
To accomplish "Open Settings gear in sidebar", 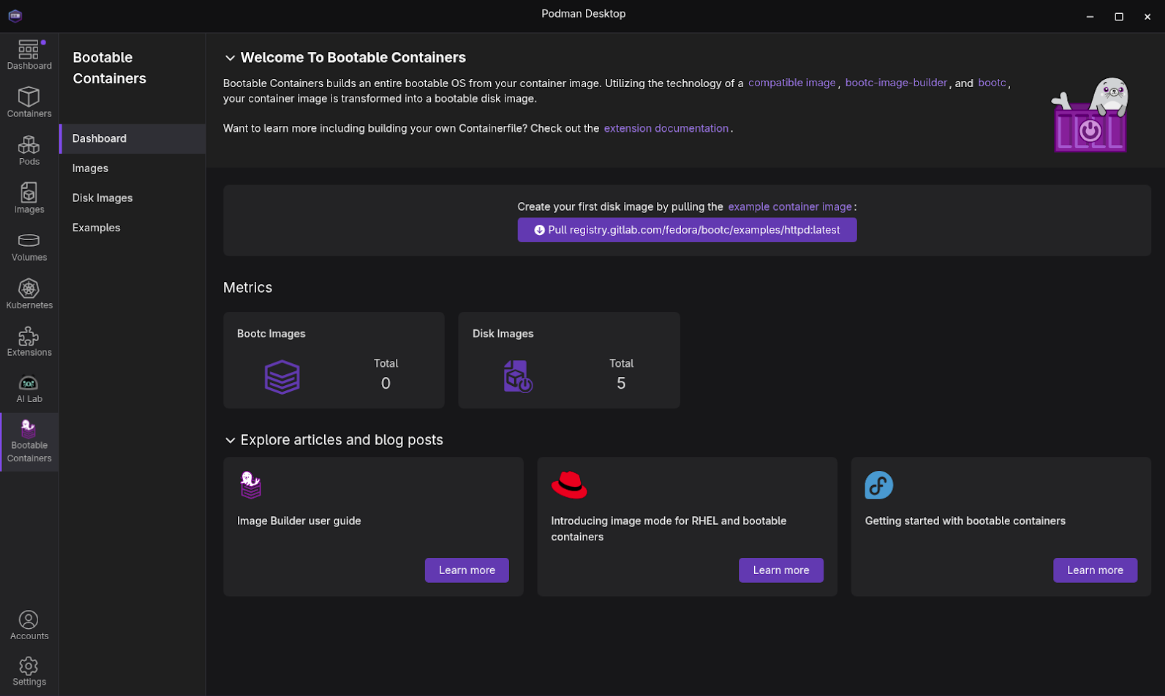I will pos(29,671).
